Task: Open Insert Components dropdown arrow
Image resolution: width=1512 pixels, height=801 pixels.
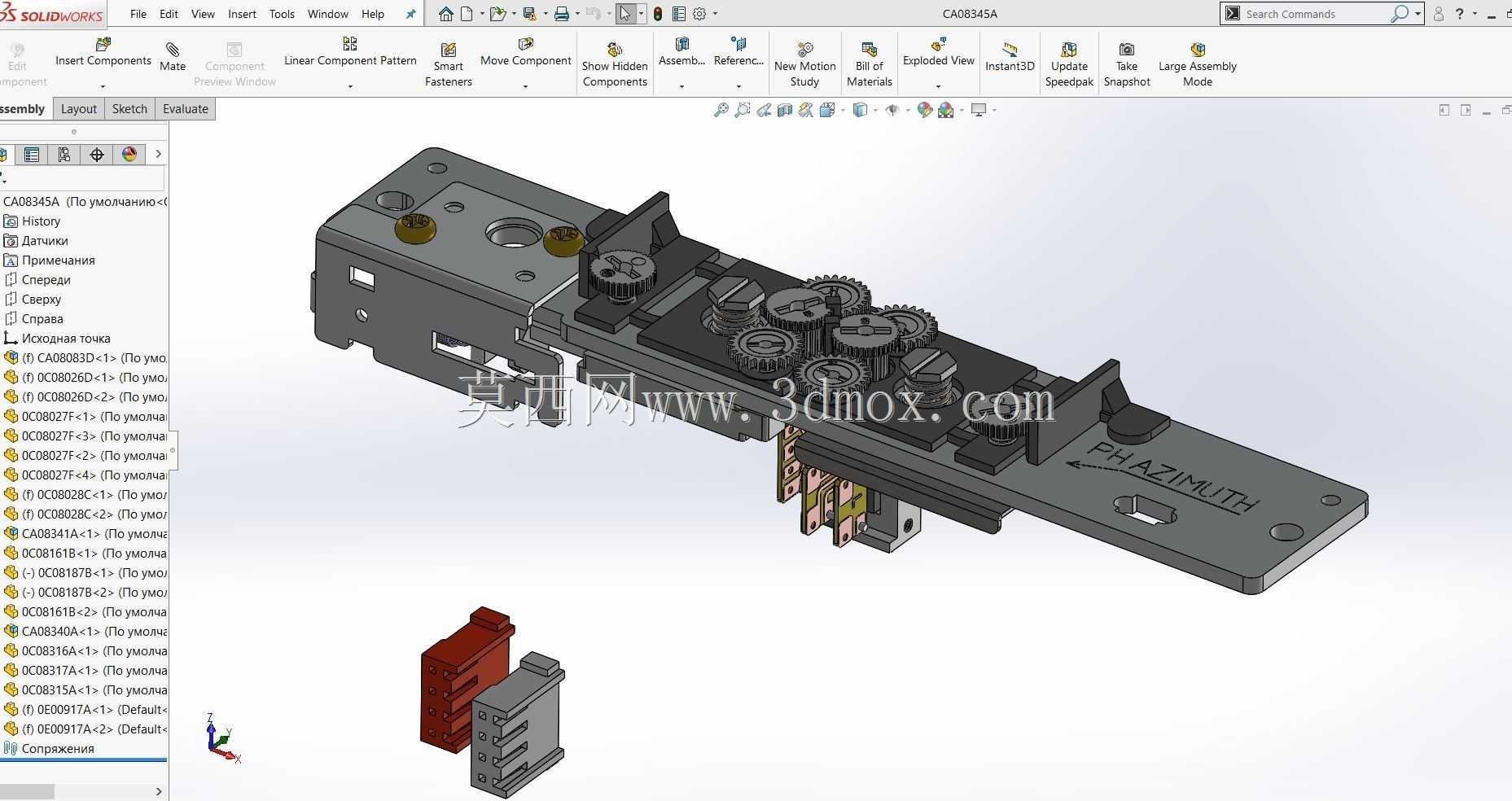Action: [103, 86]
